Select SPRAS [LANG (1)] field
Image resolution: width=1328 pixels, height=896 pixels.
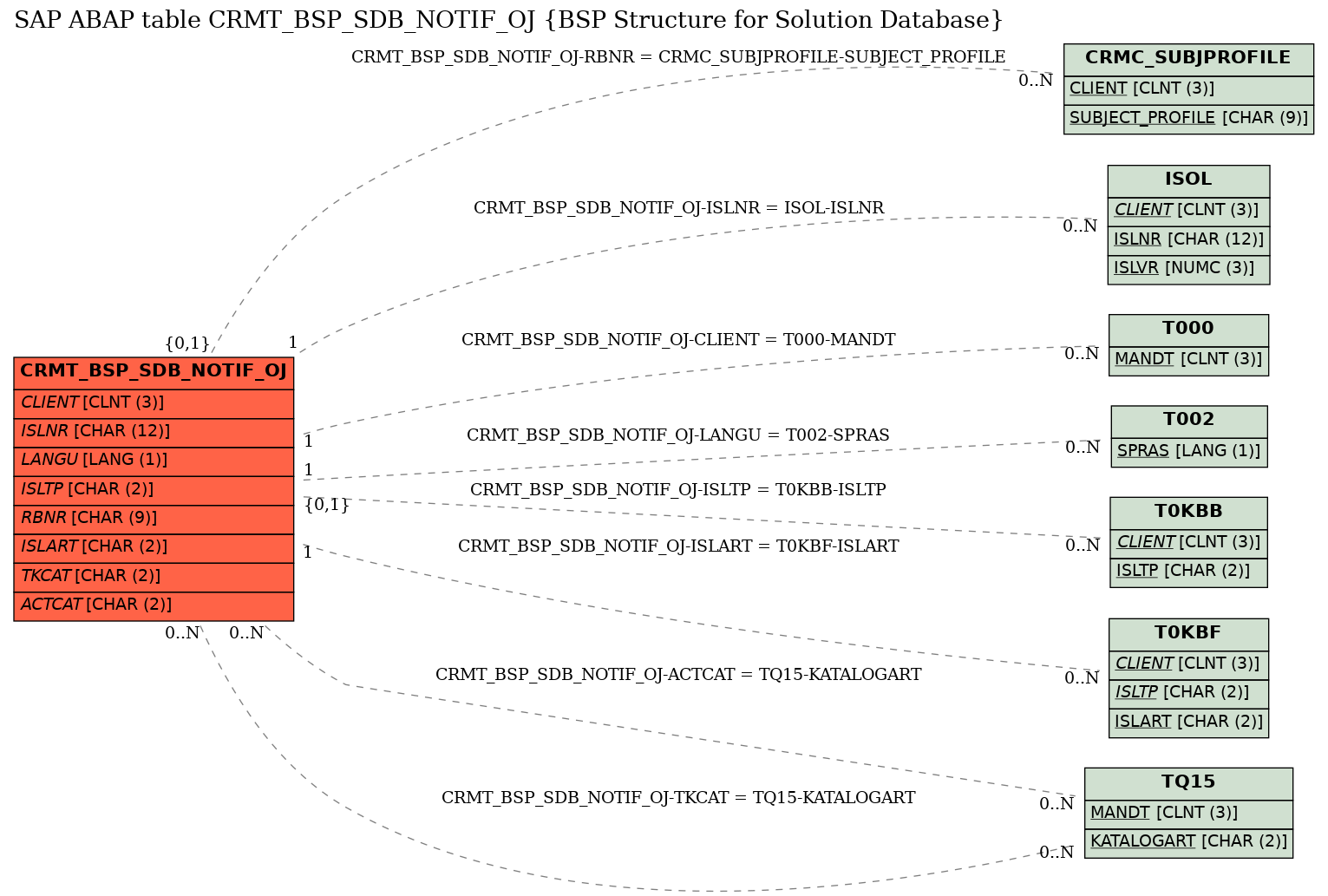(x=1189, y=452)
